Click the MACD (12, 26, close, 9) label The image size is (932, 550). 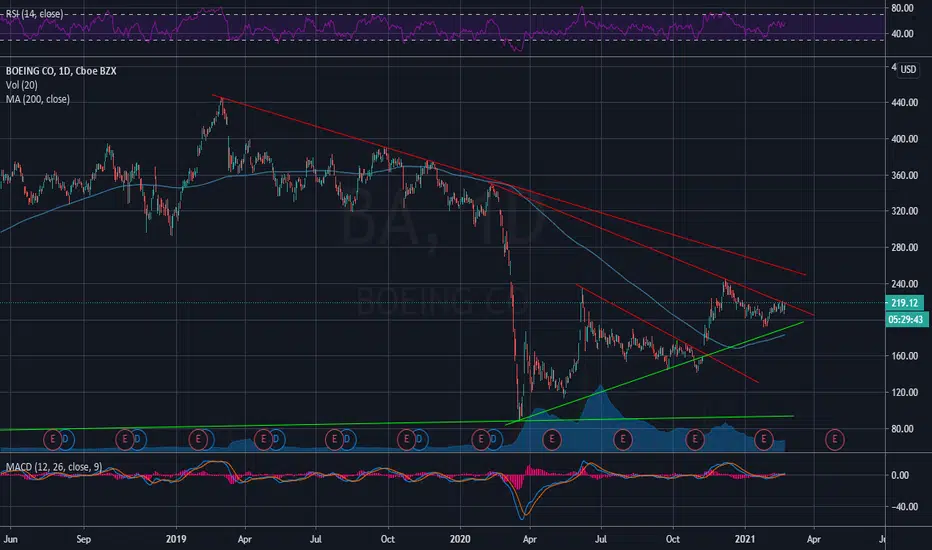[53, 467]
